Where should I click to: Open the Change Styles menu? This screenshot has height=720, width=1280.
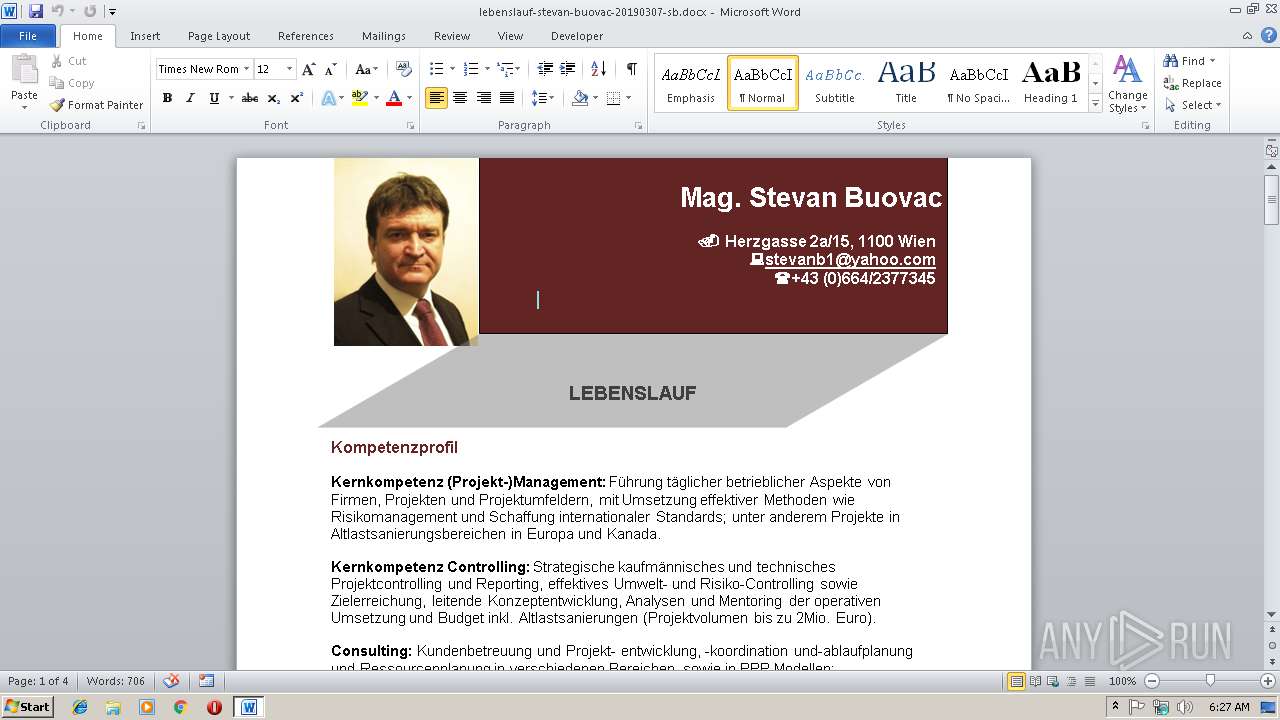(1127, 84)
